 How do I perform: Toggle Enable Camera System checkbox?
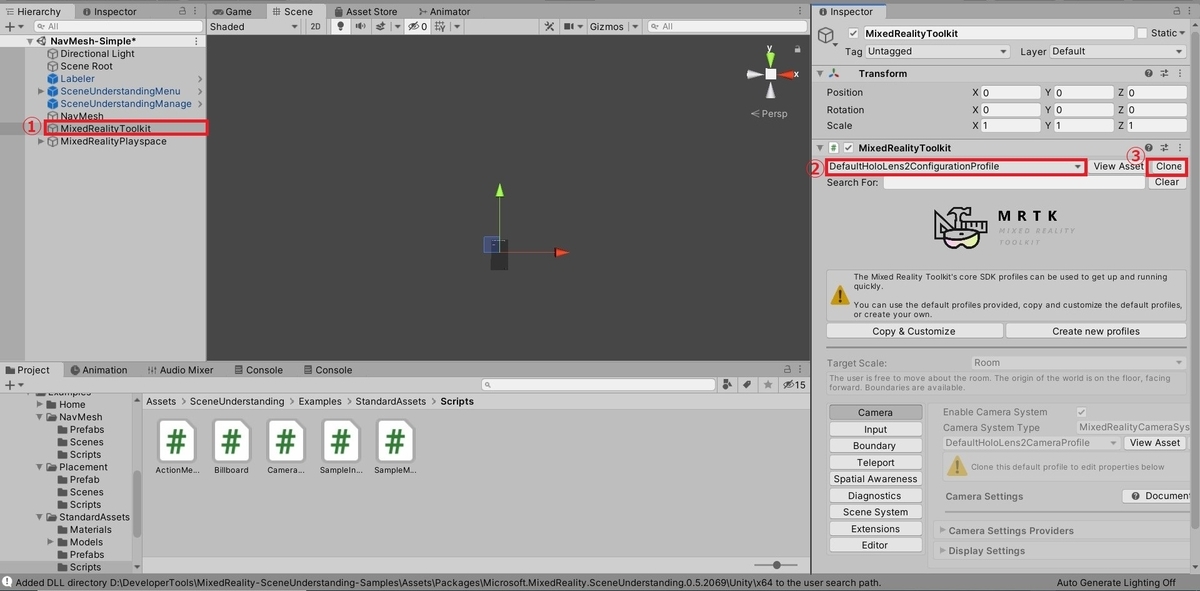[x=1081, y=412]
